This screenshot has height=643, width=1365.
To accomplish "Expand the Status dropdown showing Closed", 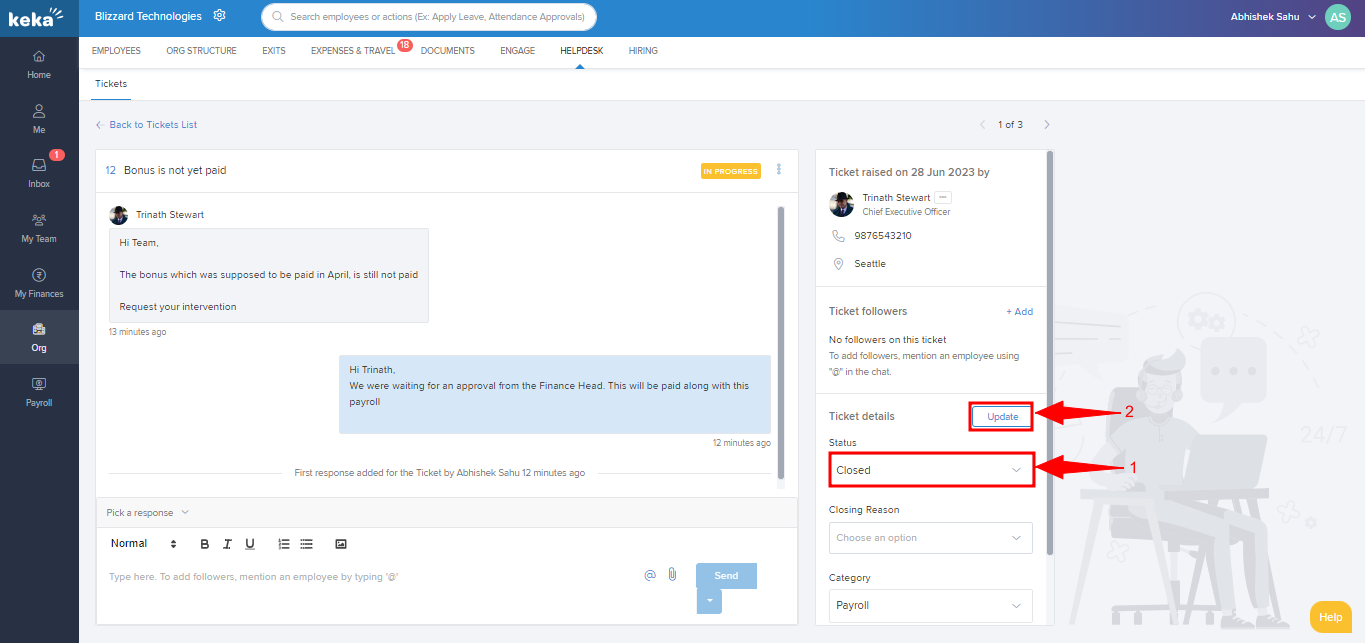I will 931,470.
